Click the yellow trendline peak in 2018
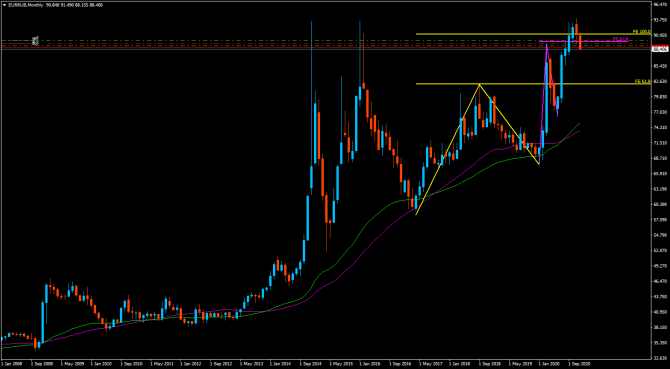This screenshot has height=369, width=670. (479, 85)
